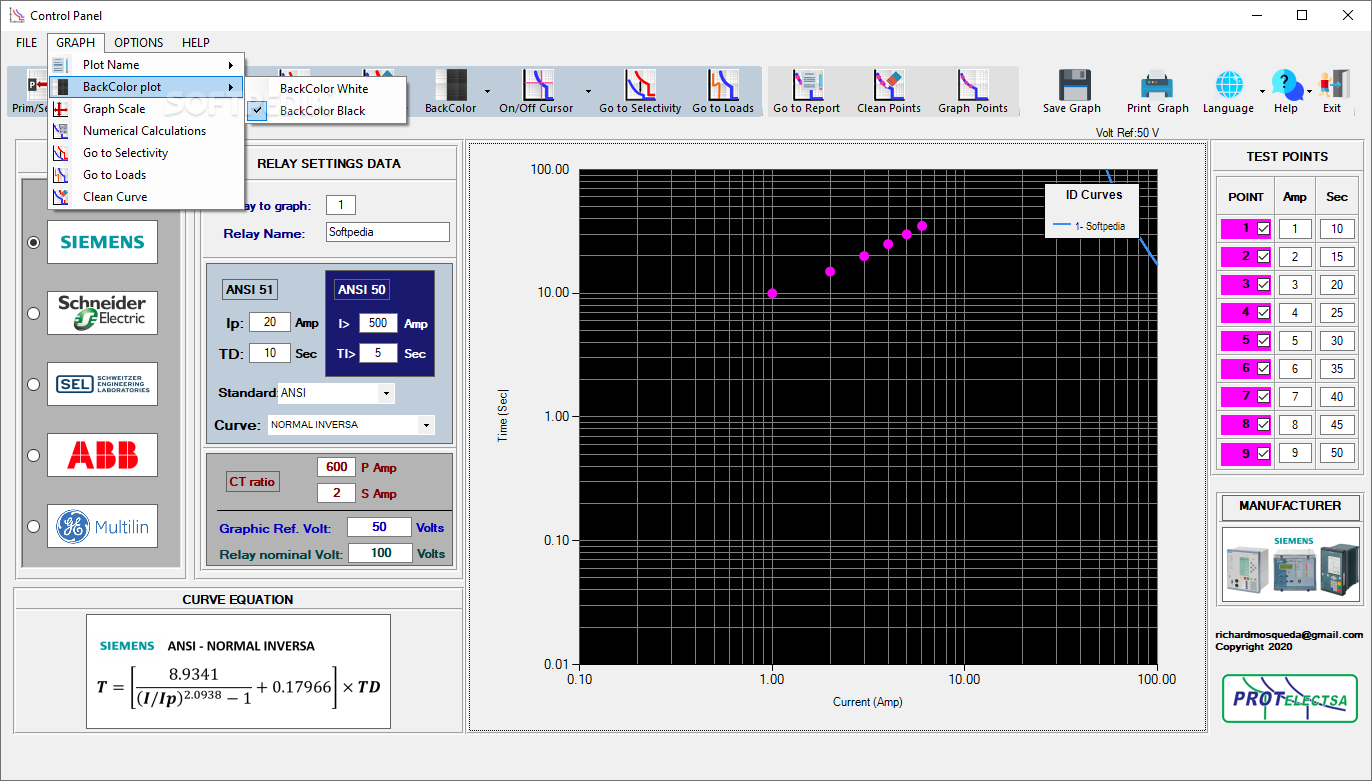Open the HELP menu

tap(196, 43)
